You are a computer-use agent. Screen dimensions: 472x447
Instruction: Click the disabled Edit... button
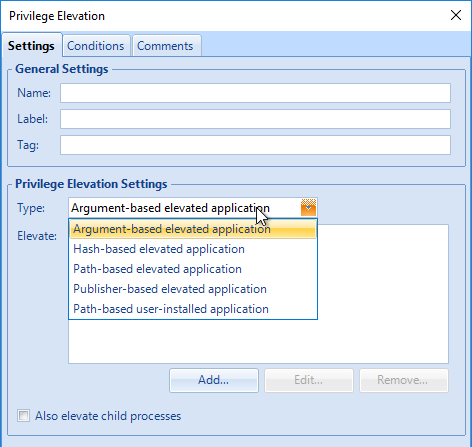point(309,380)
